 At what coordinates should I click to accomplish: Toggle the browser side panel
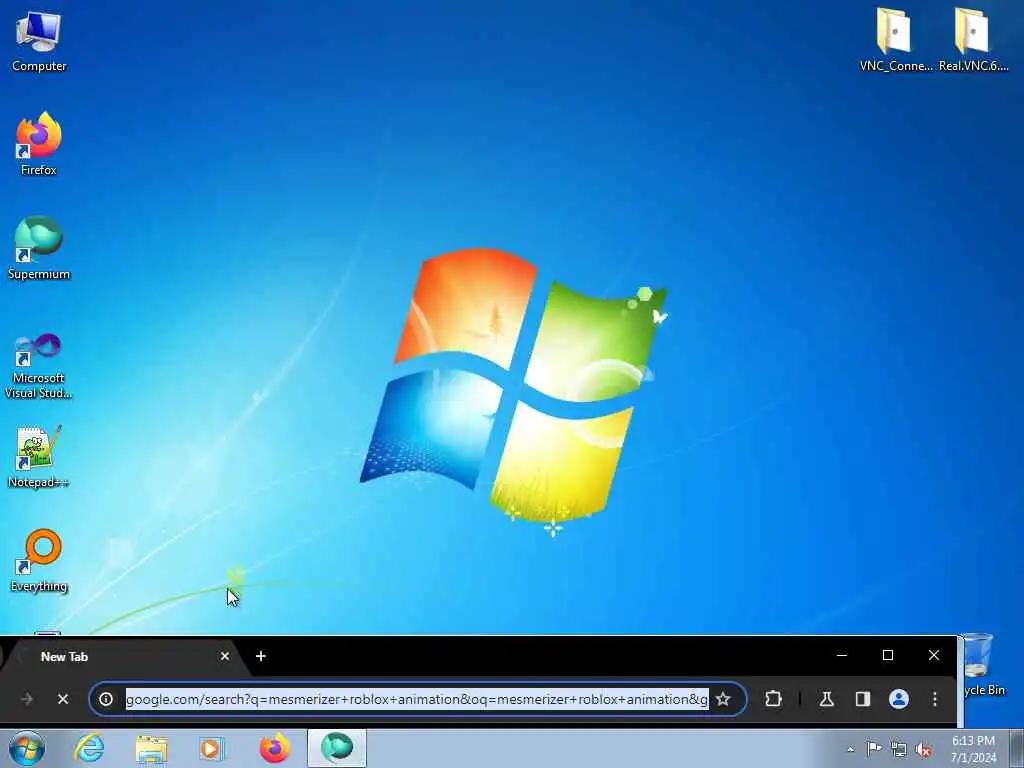click(863, 699)
